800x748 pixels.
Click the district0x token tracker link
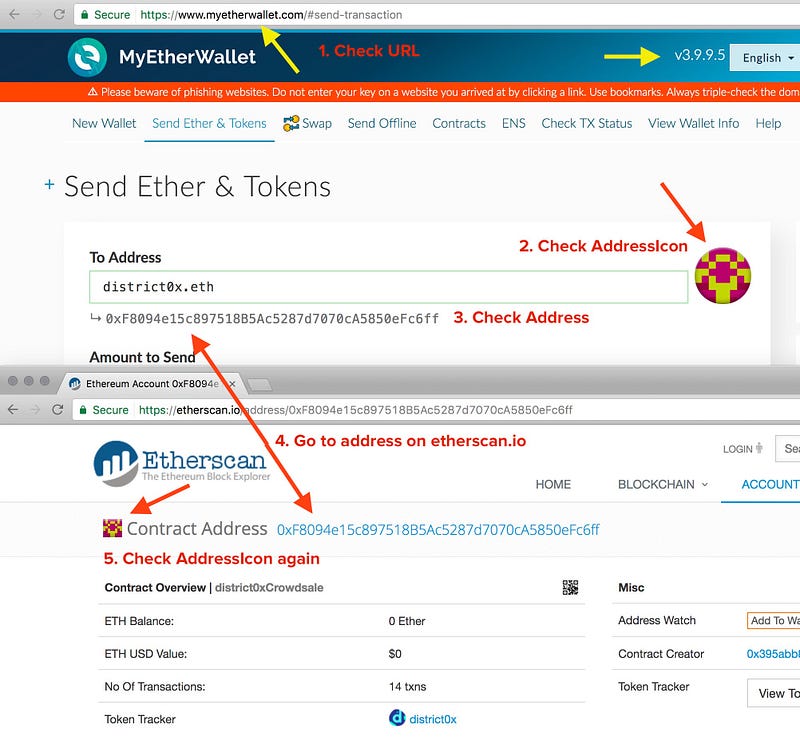click(433, 719)
